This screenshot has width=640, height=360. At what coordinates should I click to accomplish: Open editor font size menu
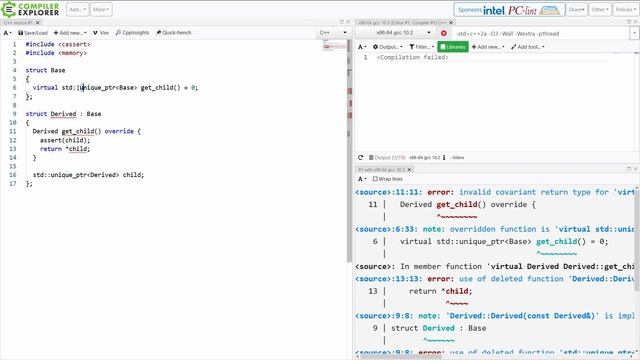7,33
